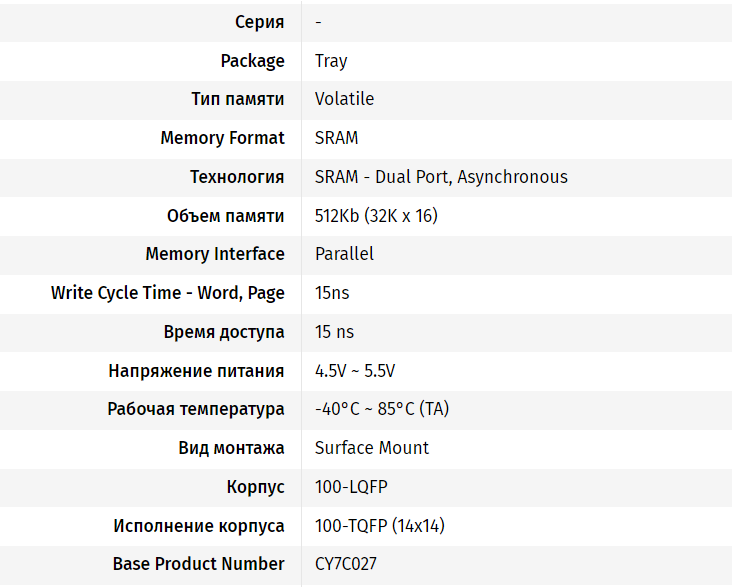Click the 'Base Product Number' label
The image size is (732, 587).
(199, 564)
